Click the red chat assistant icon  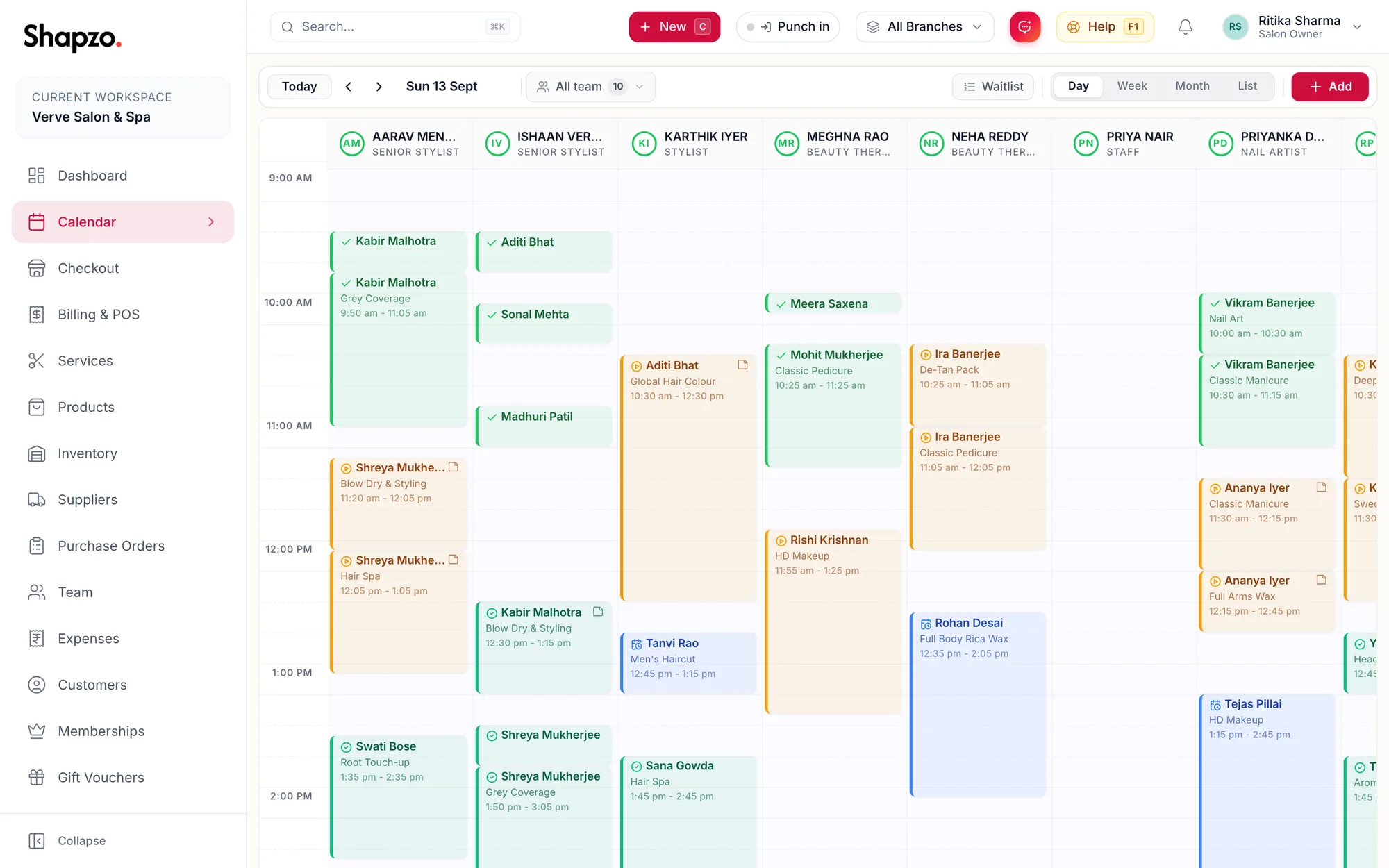tap(1025, 27)
